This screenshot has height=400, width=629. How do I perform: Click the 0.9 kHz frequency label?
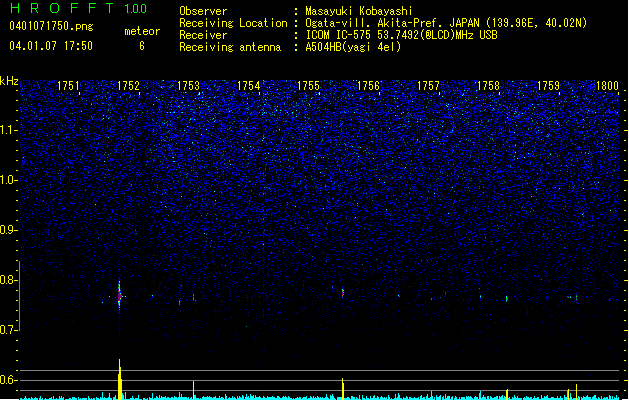(8, 230)
